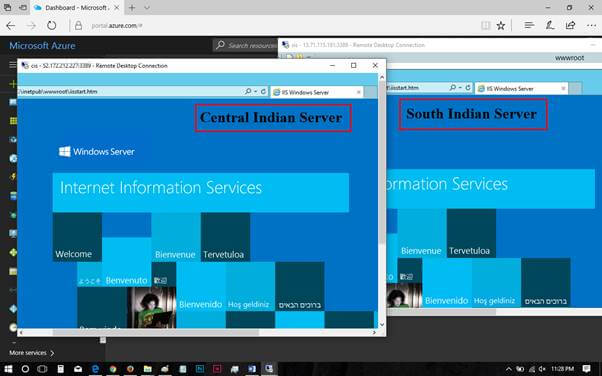Click the Benvenuto tile

click(x=126, y=262)
